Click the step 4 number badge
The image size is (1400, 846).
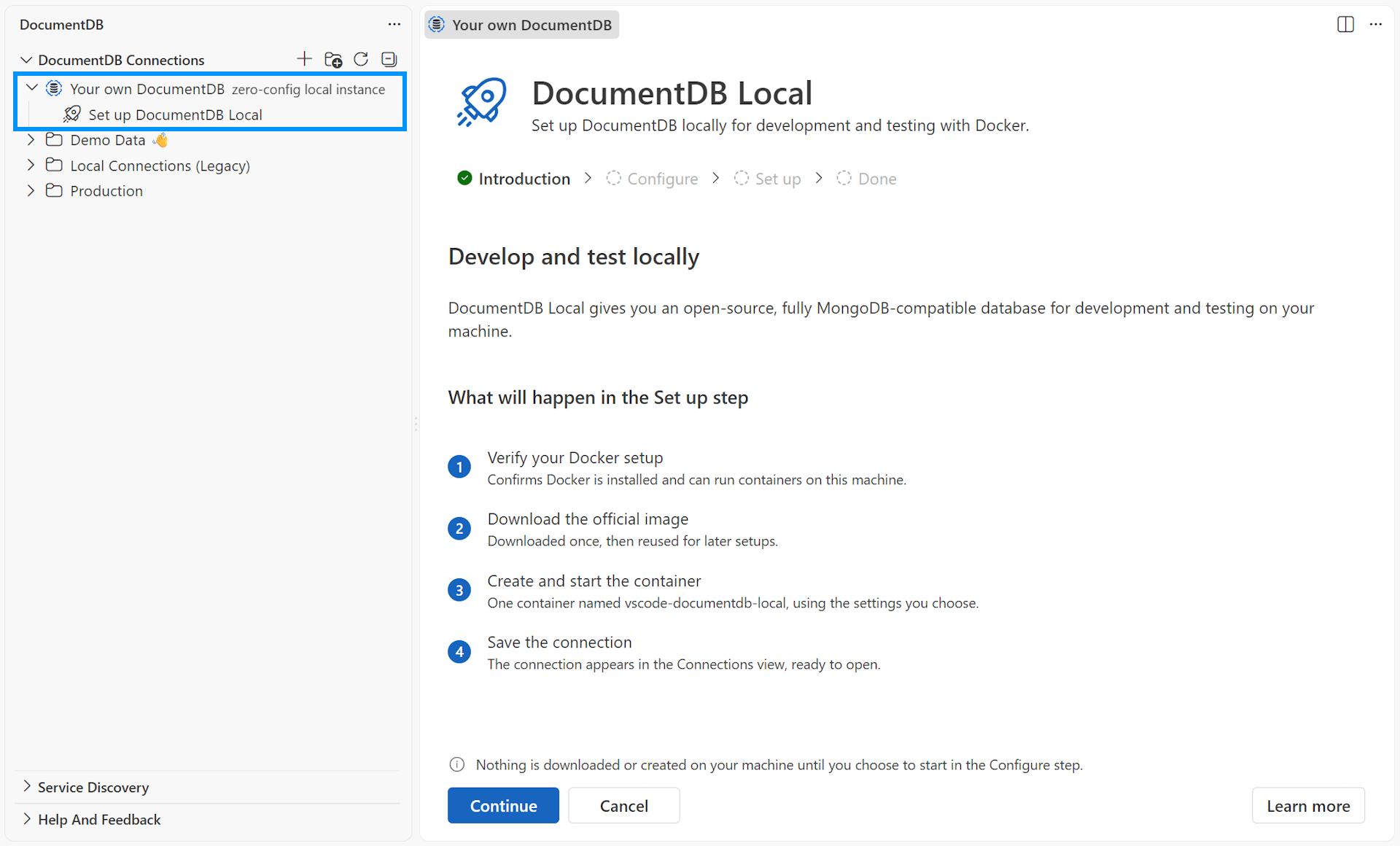[459, 651]
